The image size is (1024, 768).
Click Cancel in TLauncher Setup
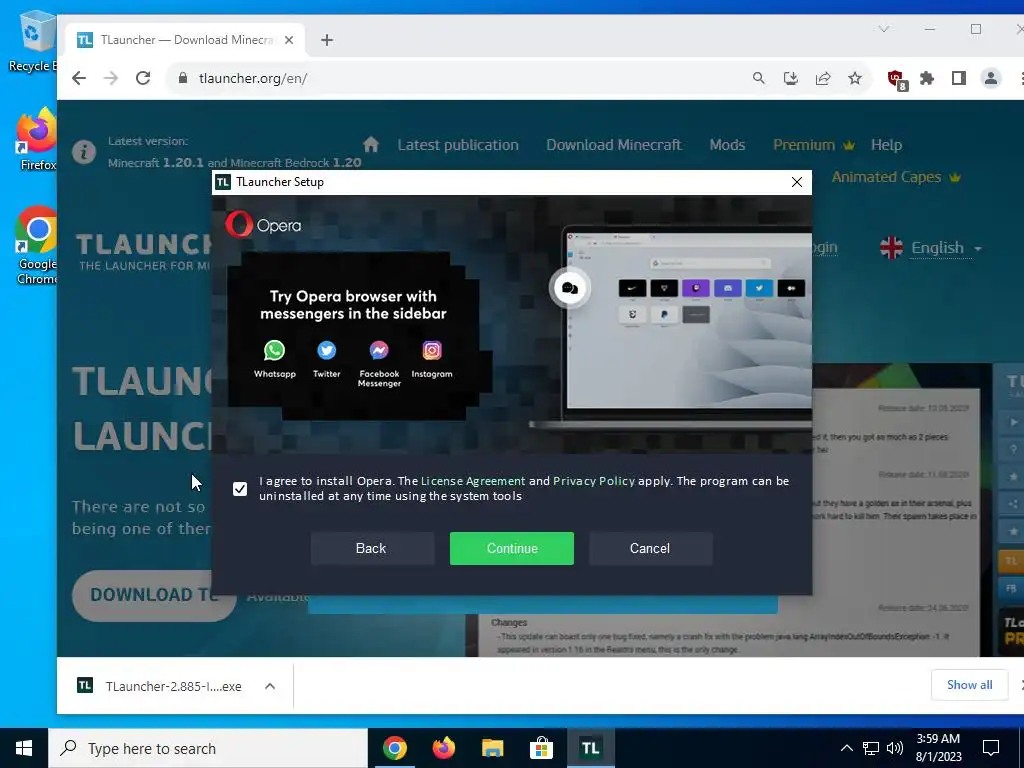pos(650,548)
